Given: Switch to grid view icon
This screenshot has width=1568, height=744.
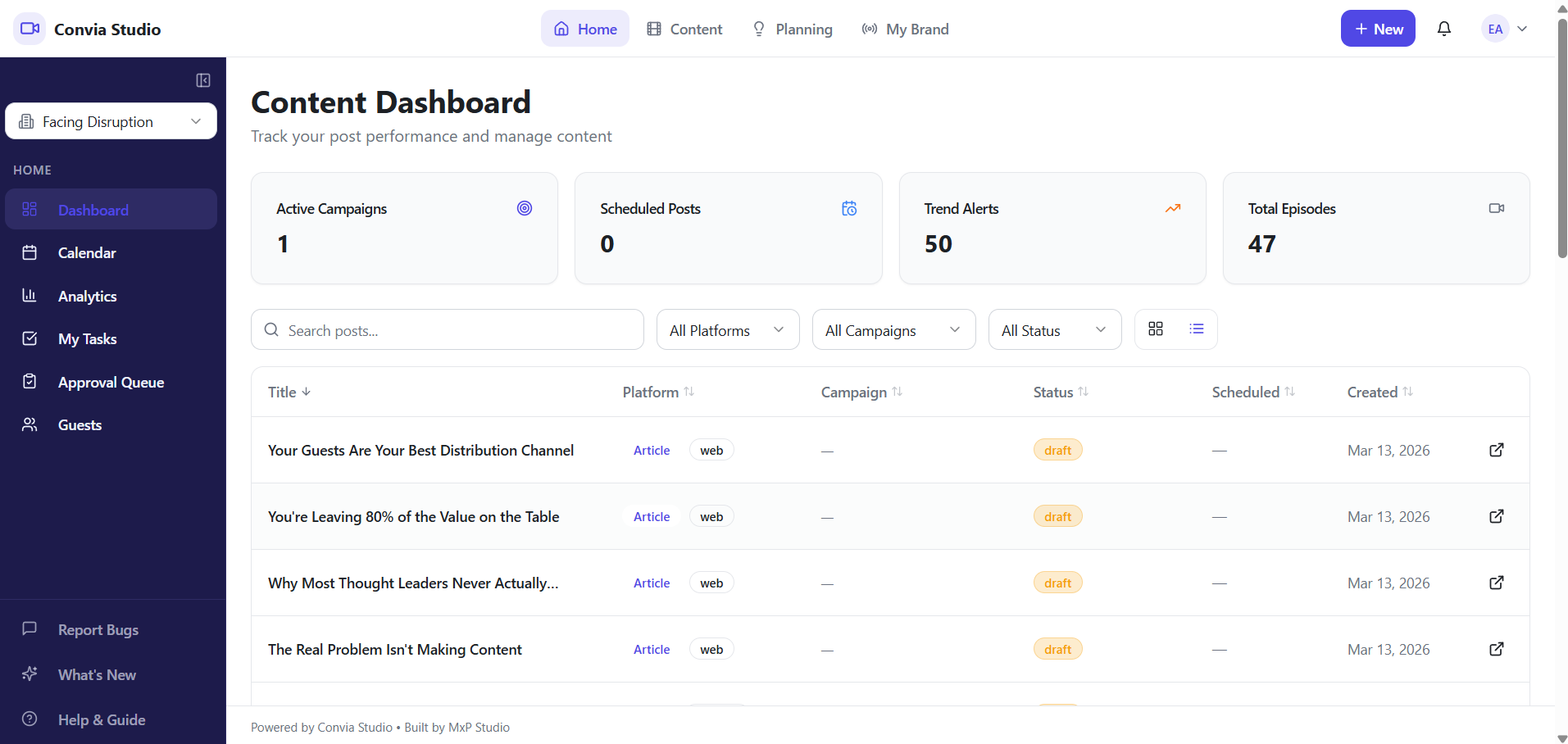Looking at the screenshot, I should click(x=1156, y=329).
